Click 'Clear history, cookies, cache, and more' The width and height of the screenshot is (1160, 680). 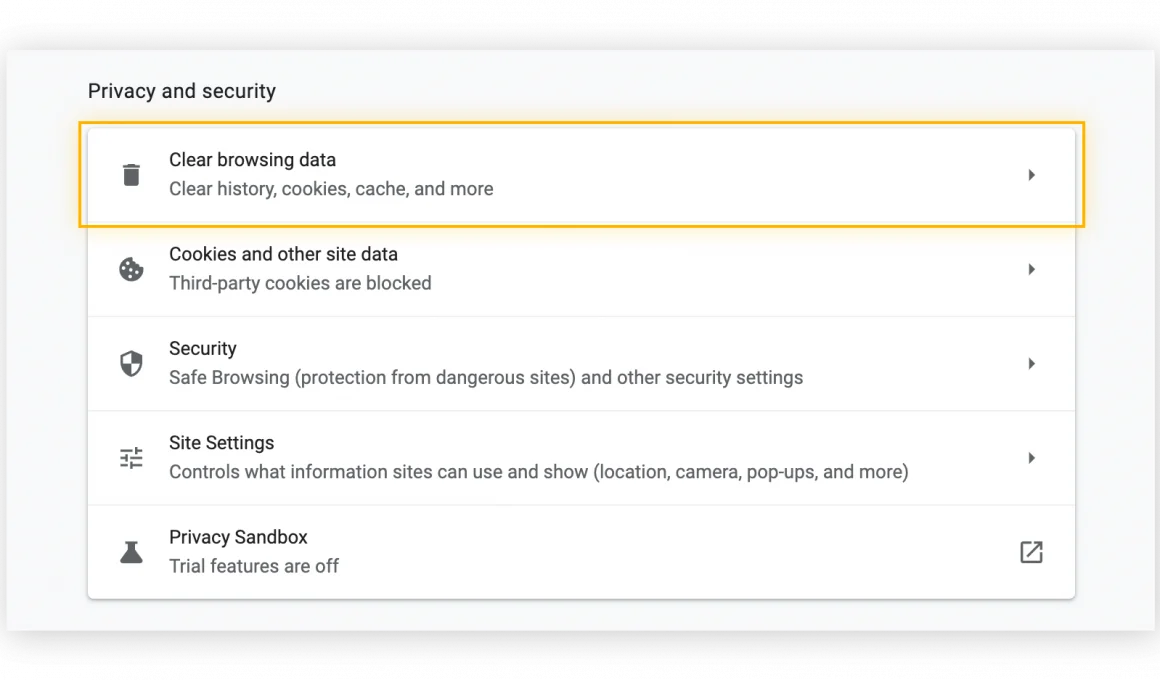point(331,189)
